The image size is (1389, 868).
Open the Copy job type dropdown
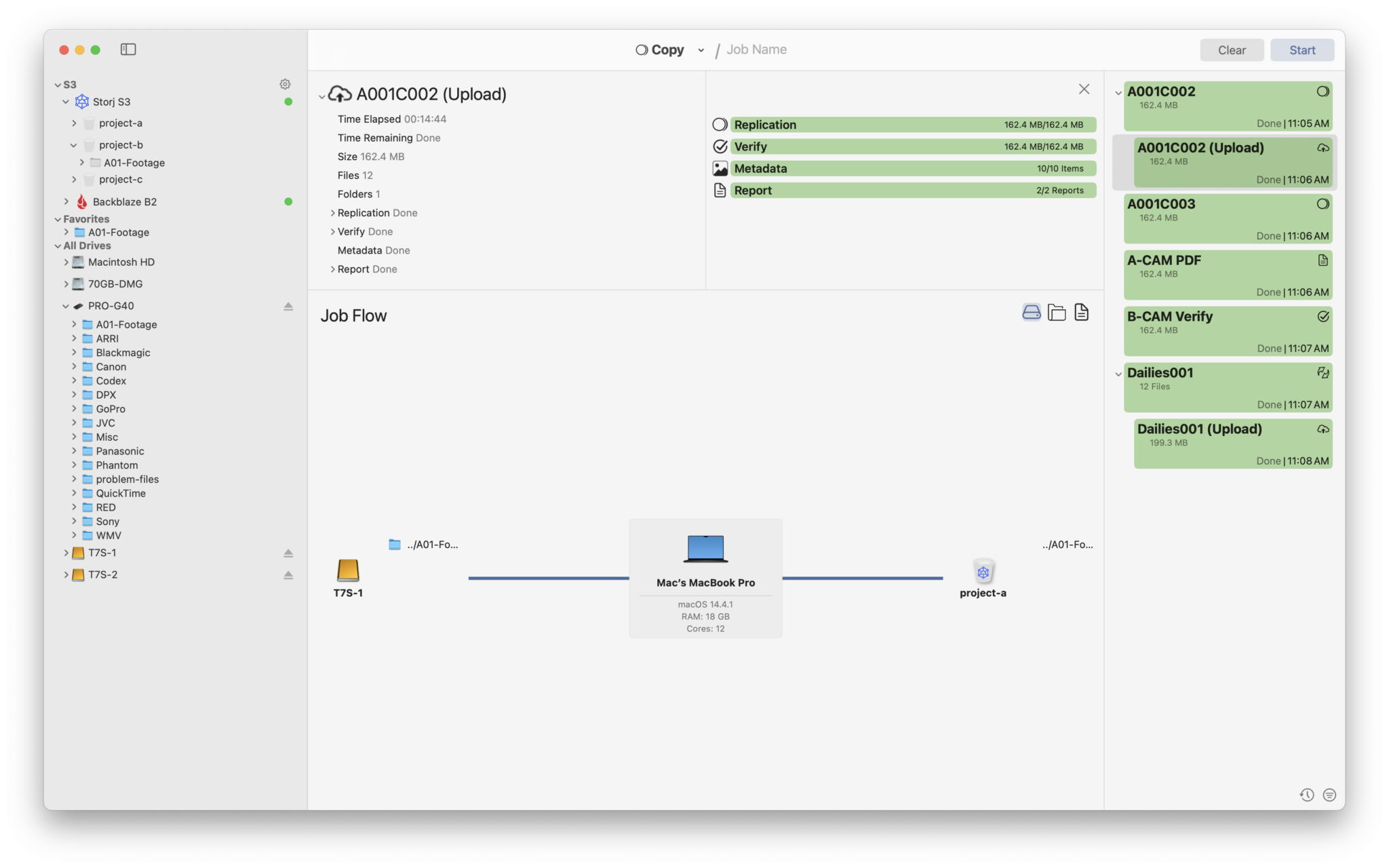tap(700, 50)
